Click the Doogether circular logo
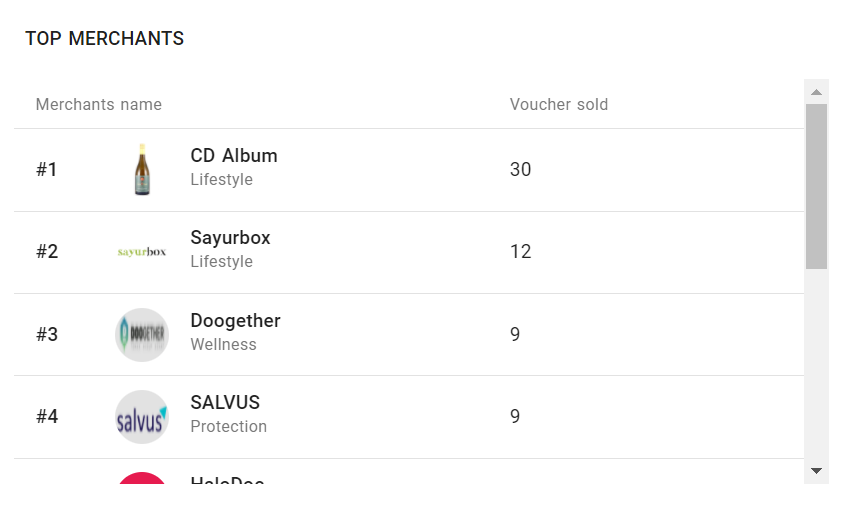 (142, 334)
